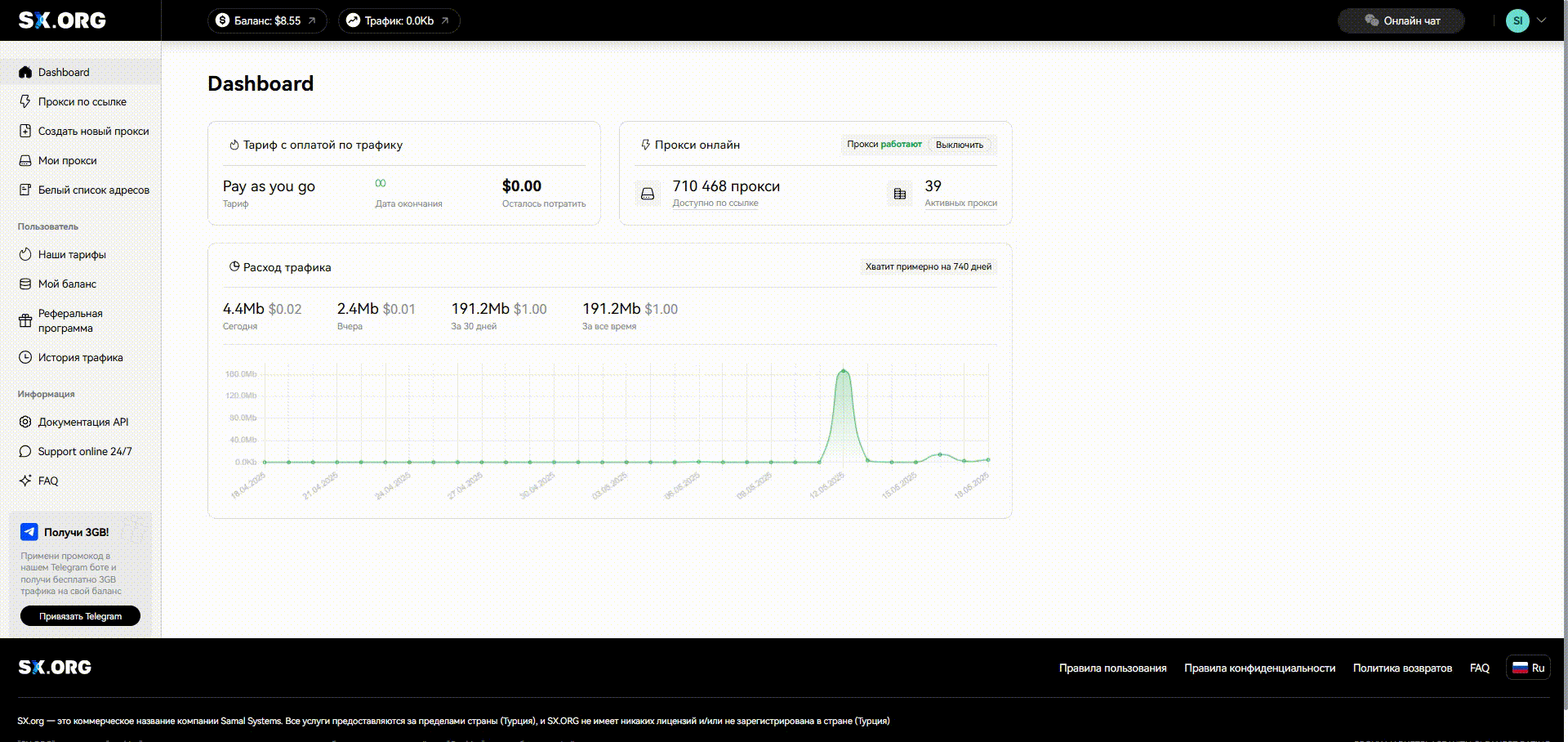Viewport: 1568px width, 742px height.
Task: Turn off proxies with Выключить toggle
Action: [x=959, y=145]
